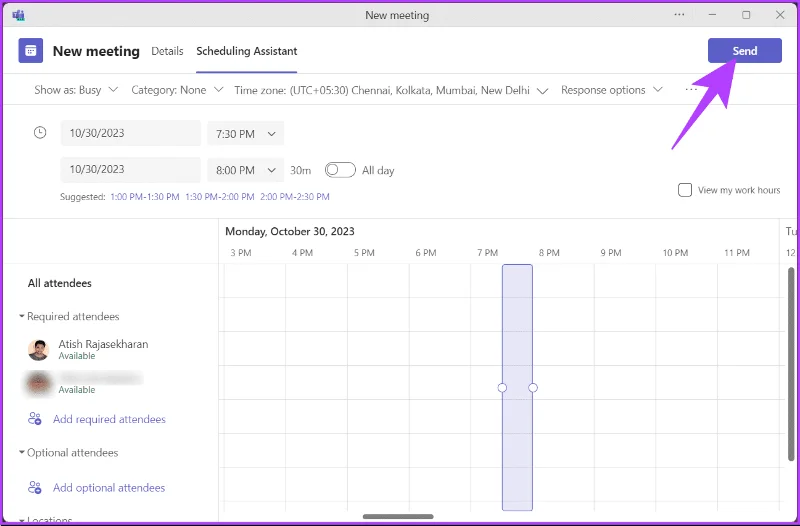Viewport: 800px width, 526px height.
Task: Click the 9 PM time column label
Action: click(611, 253)
